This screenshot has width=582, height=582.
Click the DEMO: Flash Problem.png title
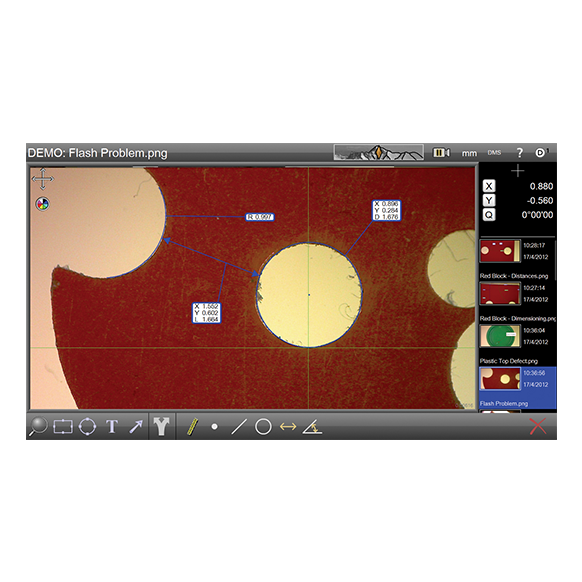(x=98, y=153)
